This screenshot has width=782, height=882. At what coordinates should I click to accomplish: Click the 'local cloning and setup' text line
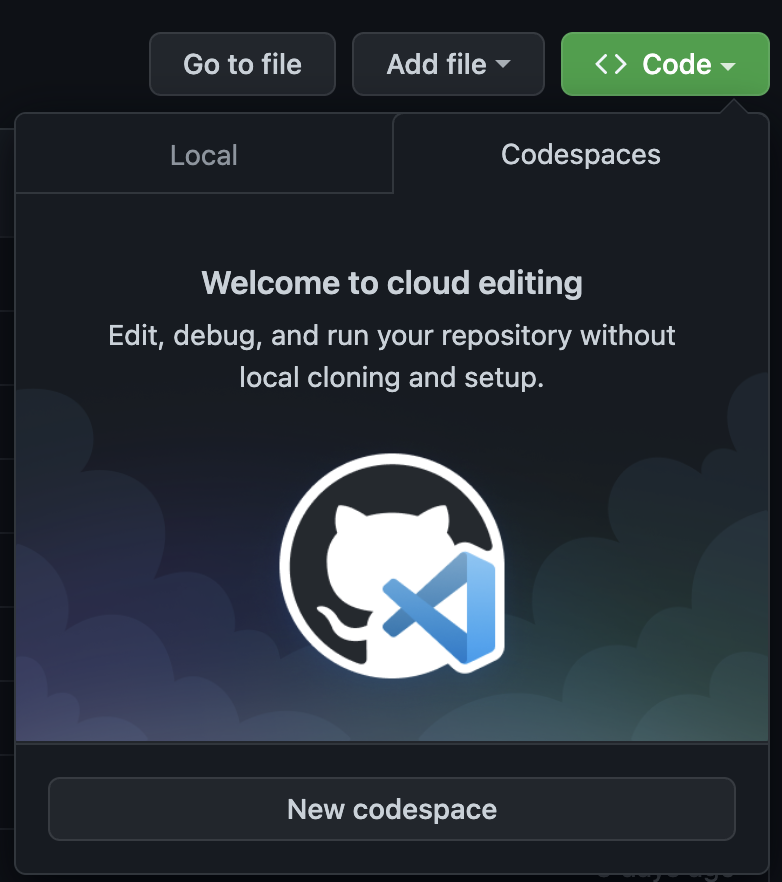pyautogui.click(x=391, y=379)
